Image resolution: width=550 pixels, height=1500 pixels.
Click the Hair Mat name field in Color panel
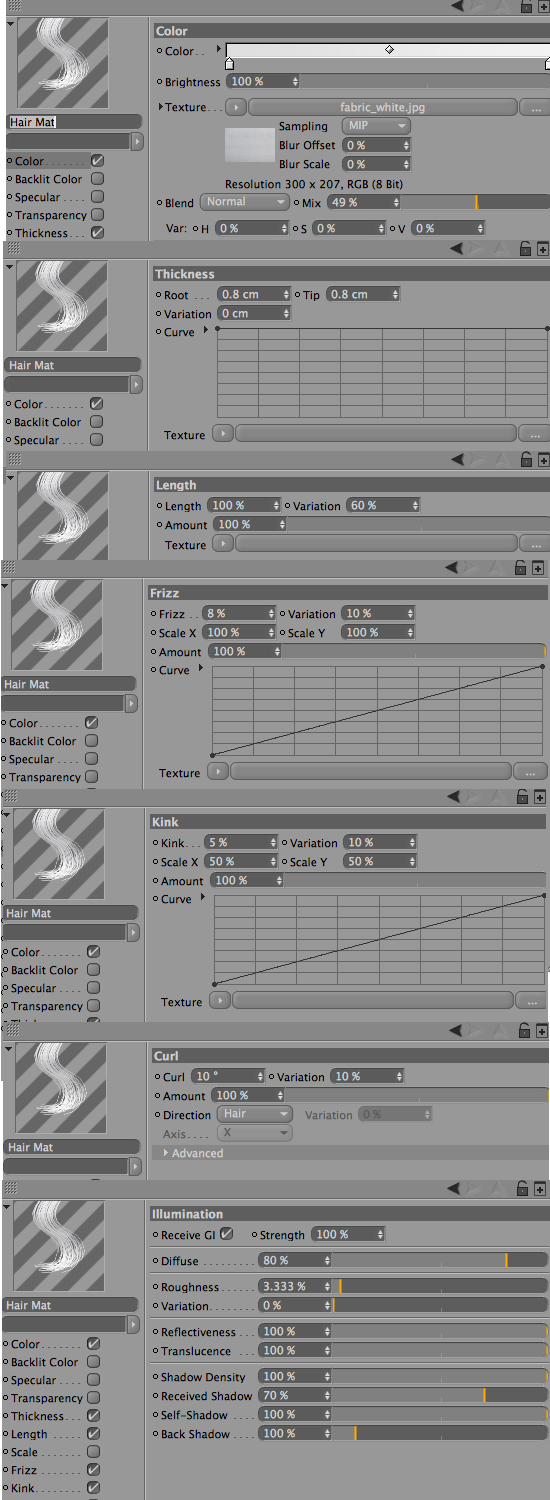[75, 122]
